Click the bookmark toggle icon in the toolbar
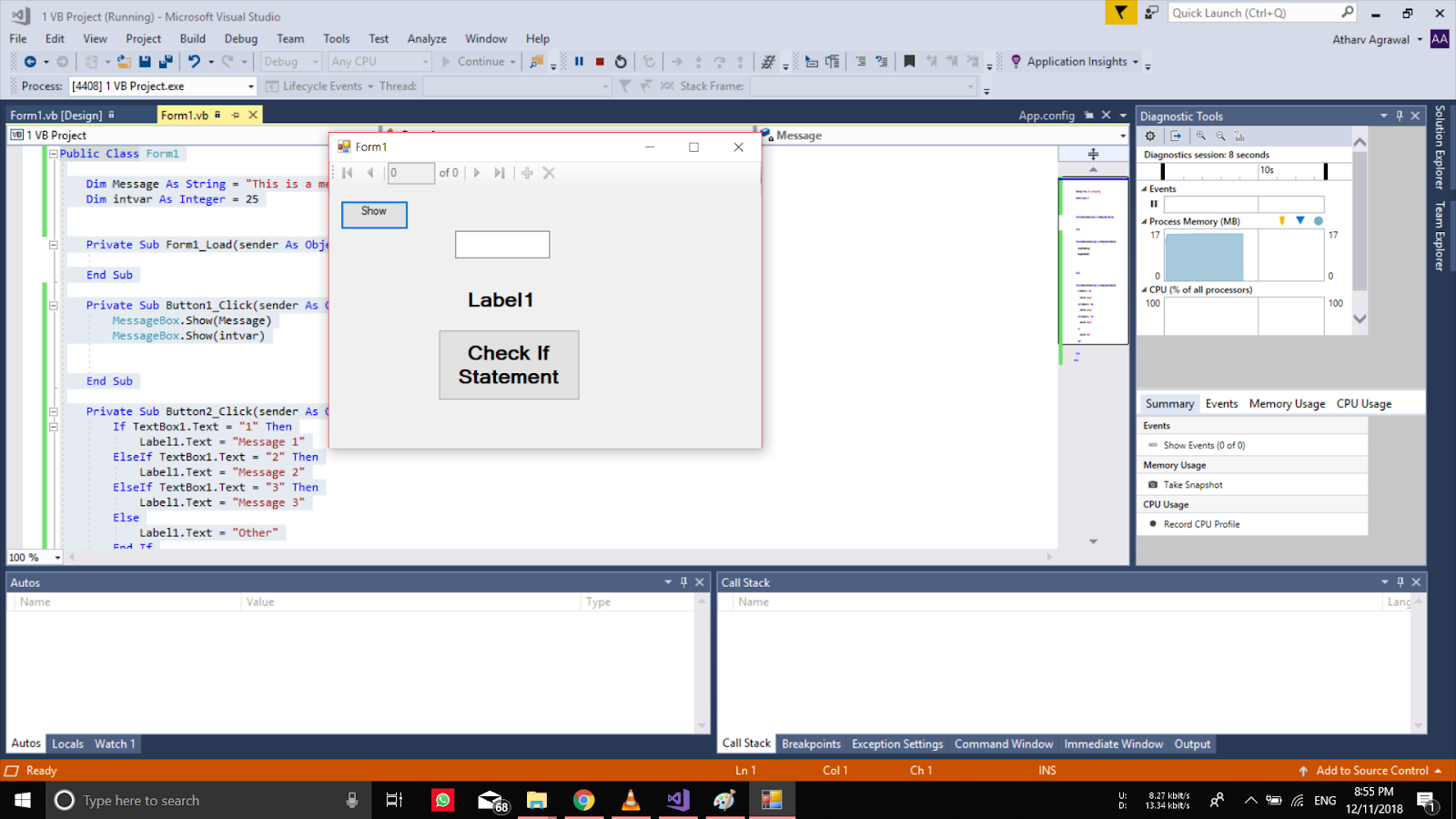 908,61
